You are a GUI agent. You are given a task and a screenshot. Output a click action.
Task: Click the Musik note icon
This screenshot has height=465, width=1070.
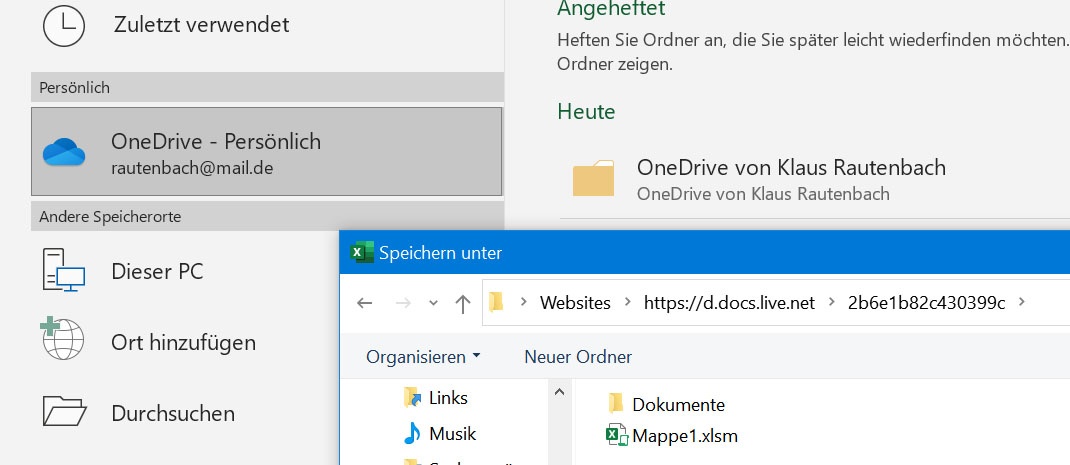click(411, 433)
